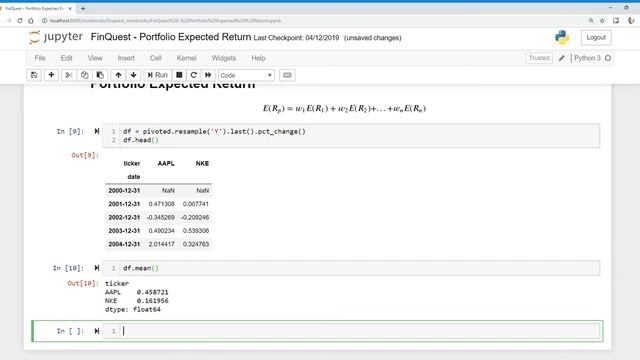Open the Widgets menu
The width and height of the screenshot is (640, 360).
224,58
